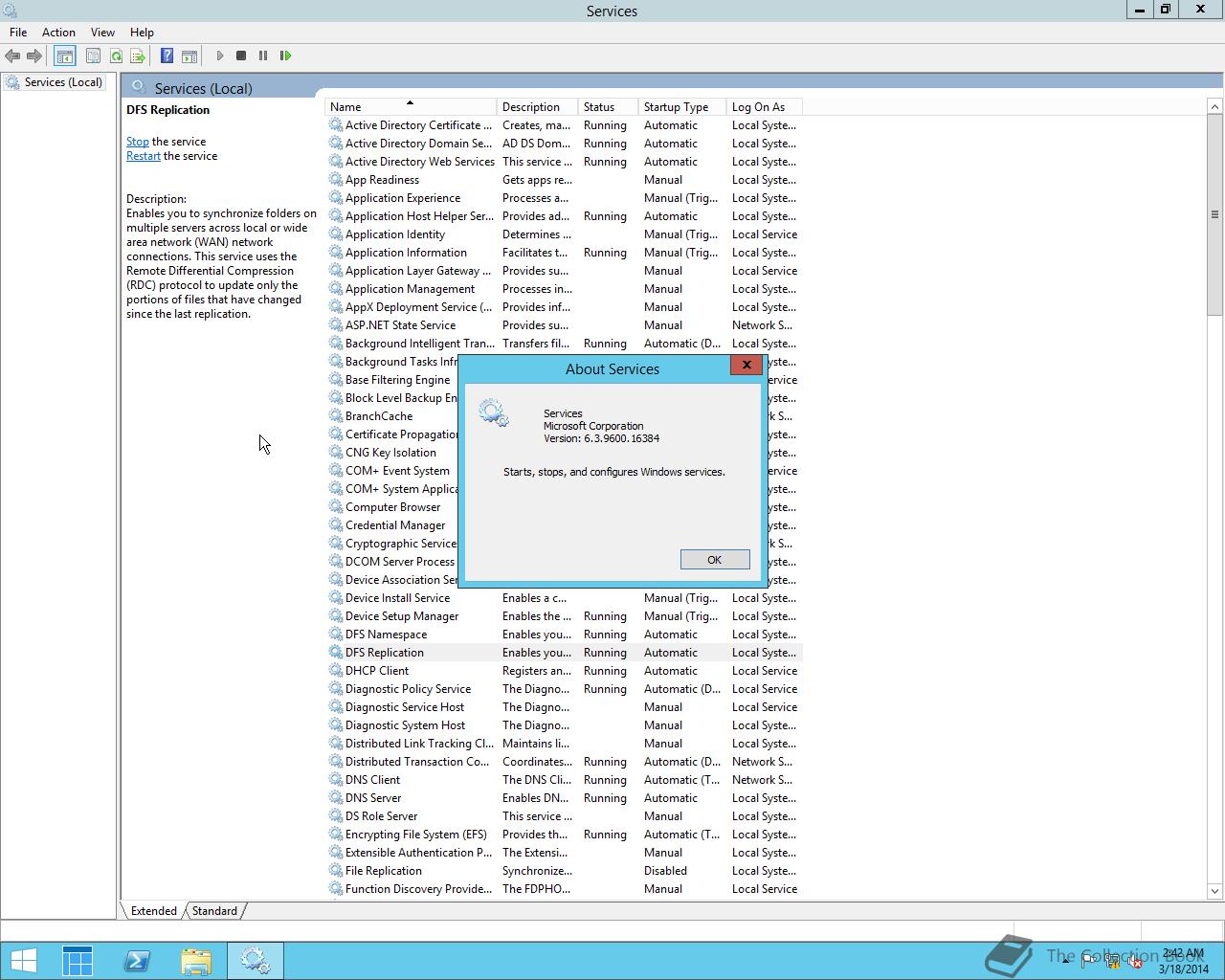Click the Services title bar system icon

tap(11, 11)
